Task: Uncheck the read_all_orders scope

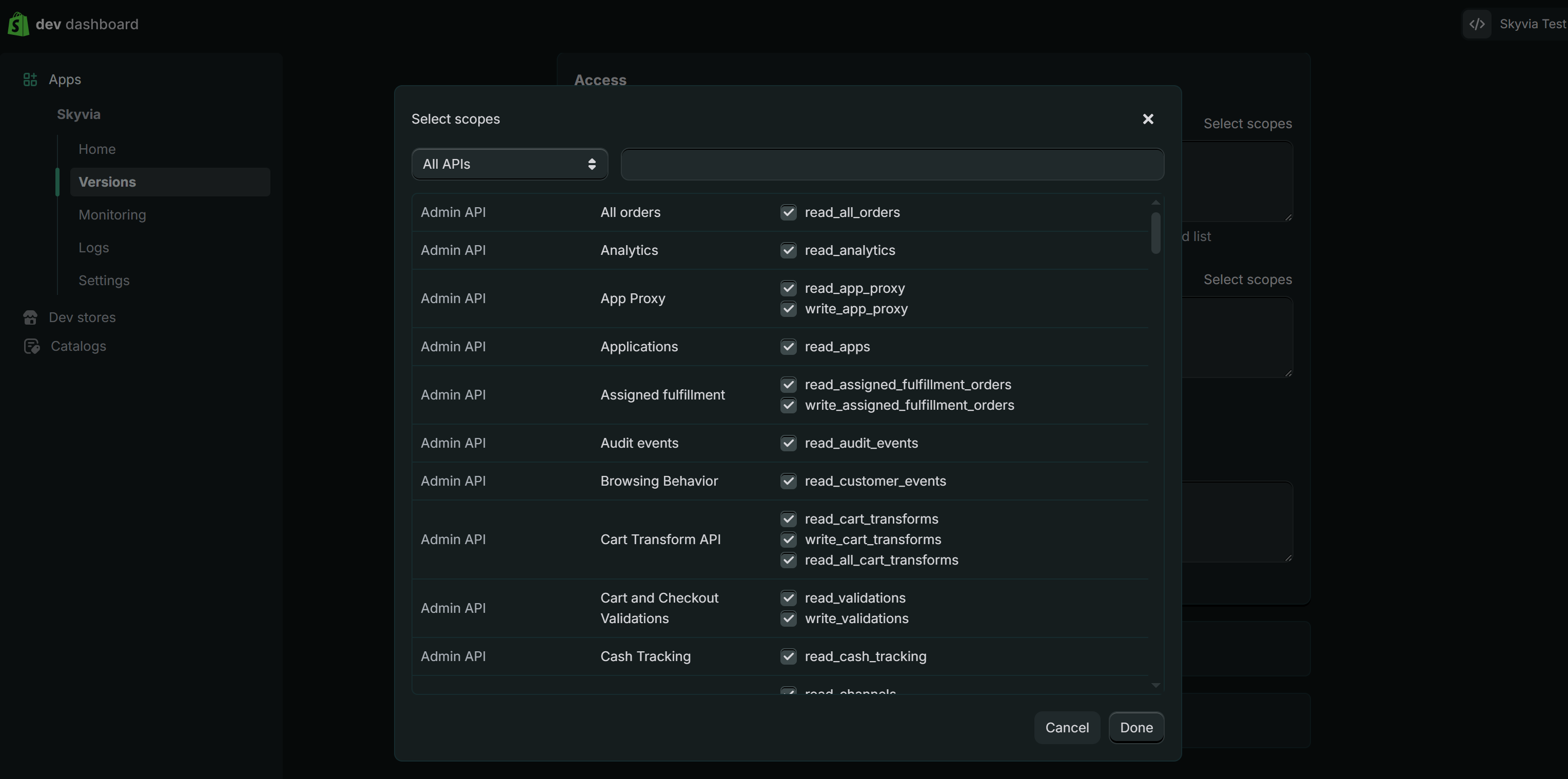Action: point(788,212)
